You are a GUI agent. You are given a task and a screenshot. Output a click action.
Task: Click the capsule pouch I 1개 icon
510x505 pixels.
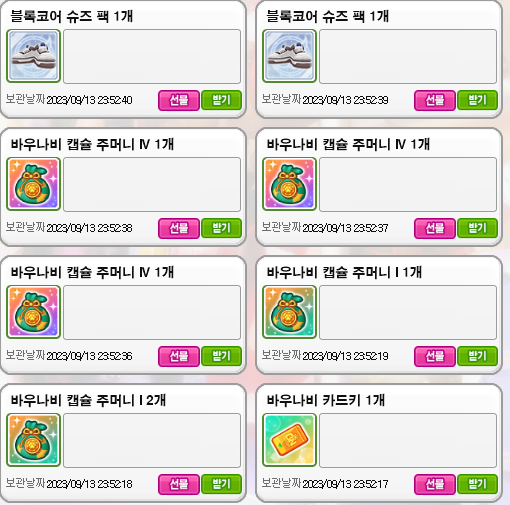289,312
